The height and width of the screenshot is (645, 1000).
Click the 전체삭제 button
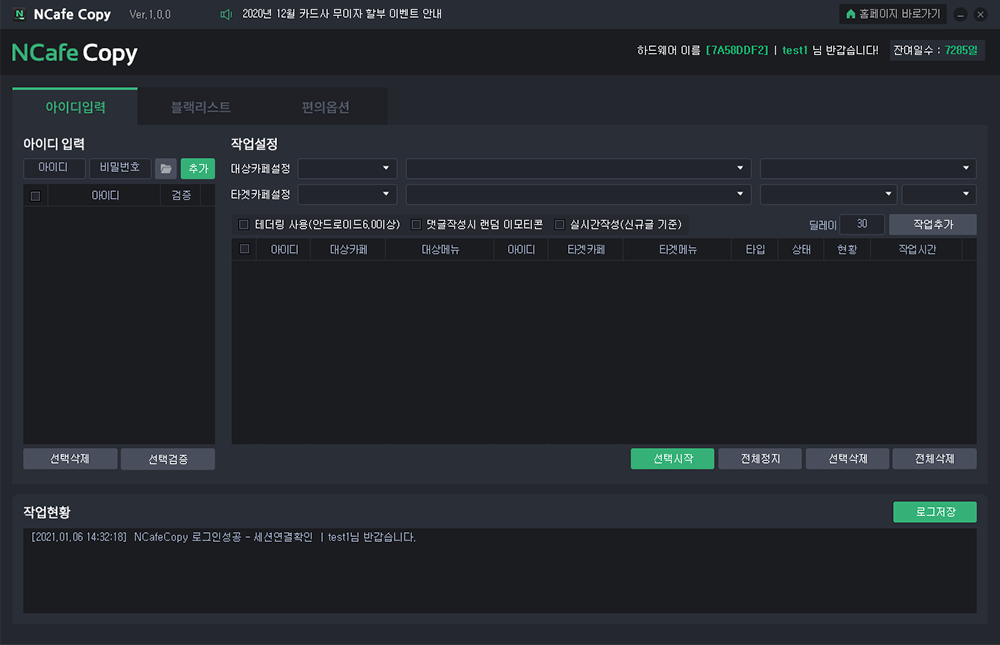935,459
